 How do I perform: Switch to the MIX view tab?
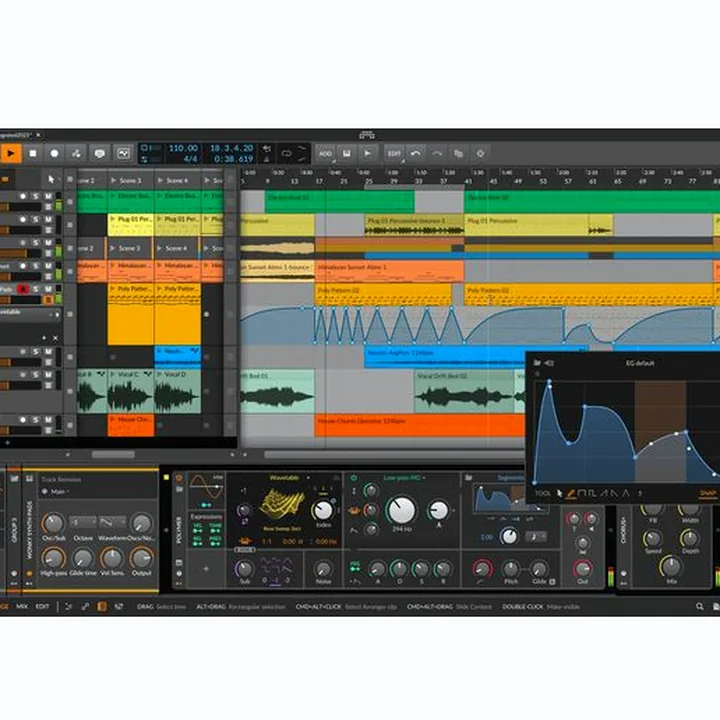point(22,607)
